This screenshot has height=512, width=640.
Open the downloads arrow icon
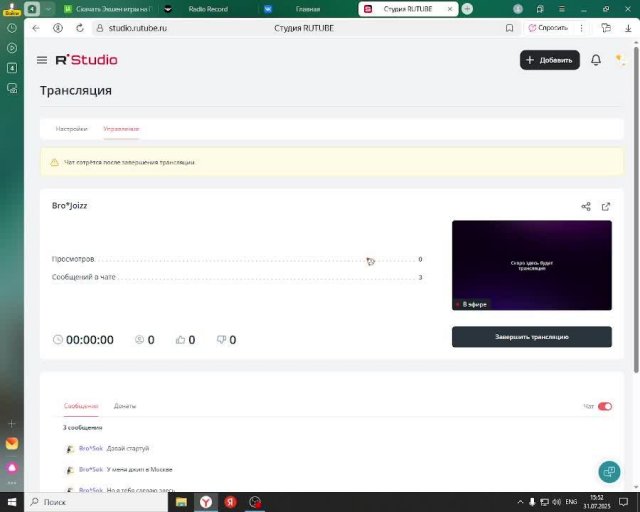coord(628,28)
